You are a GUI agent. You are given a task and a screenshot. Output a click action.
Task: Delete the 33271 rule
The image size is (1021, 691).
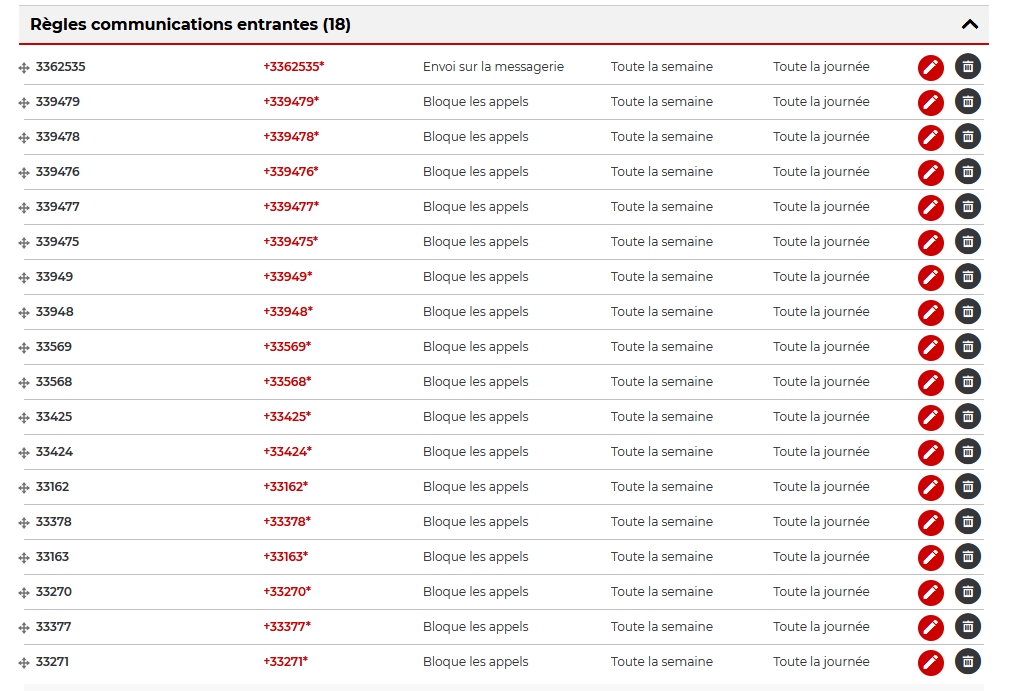(968, 662)
